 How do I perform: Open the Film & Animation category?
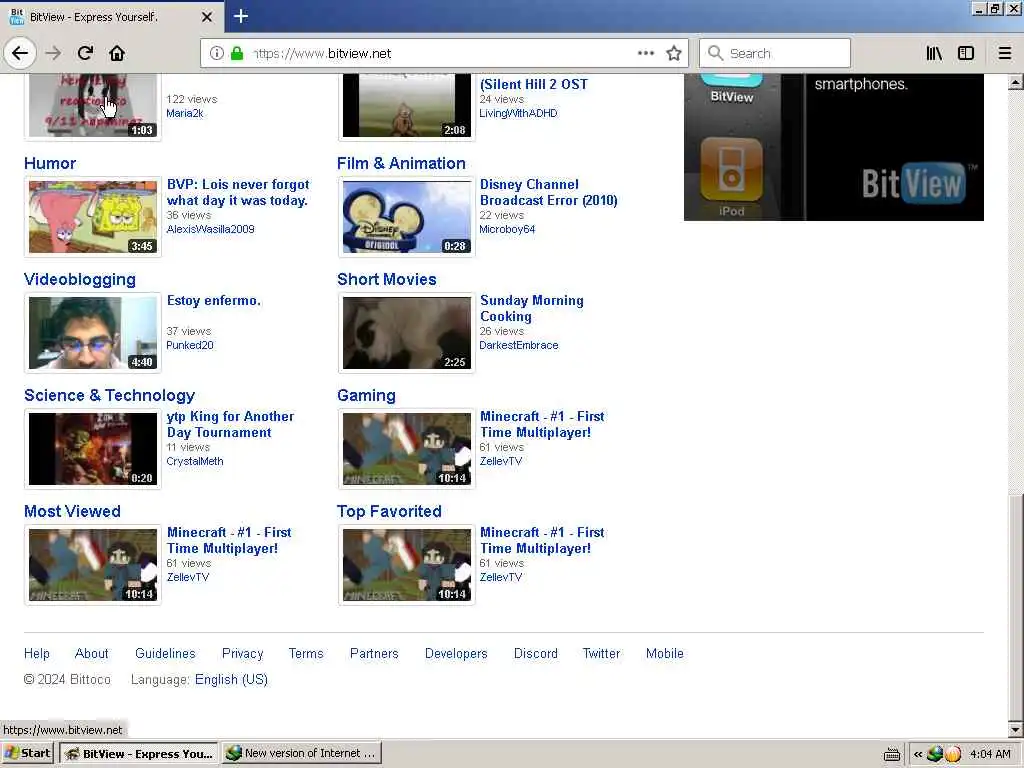click(x=401, y=163)
